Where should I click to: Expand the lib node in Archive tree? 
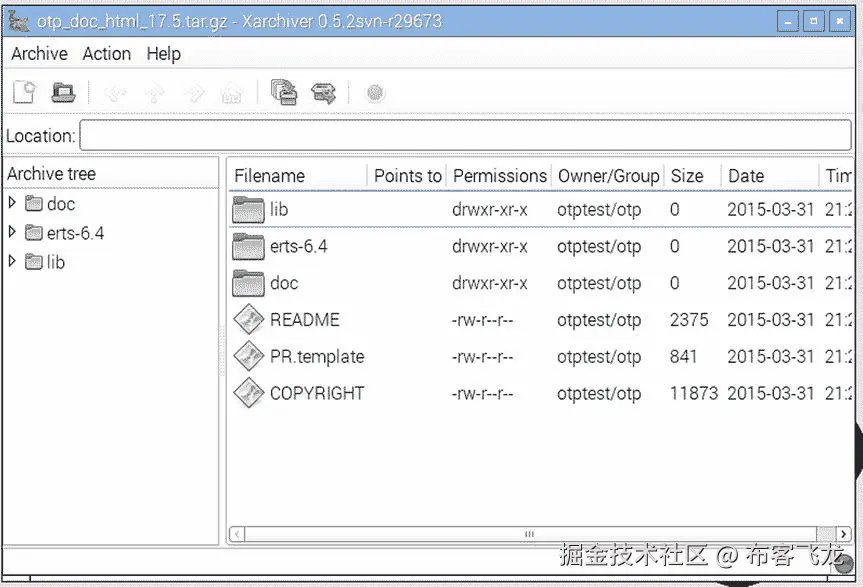coord(12,262)
